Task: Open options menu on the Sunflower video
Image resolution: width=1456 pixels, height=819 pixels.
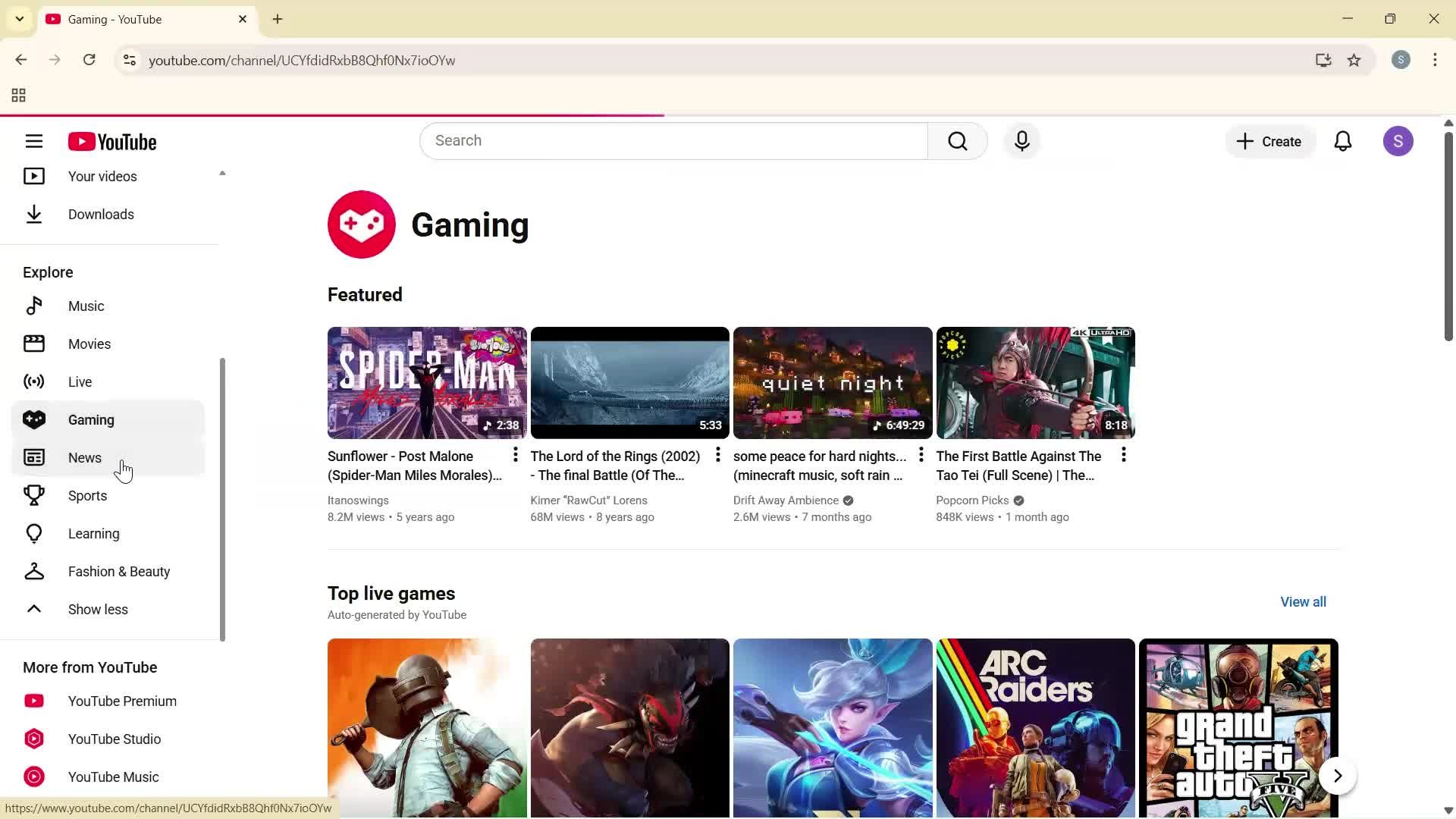Action: pyautogui.click(x=515, y=455)
